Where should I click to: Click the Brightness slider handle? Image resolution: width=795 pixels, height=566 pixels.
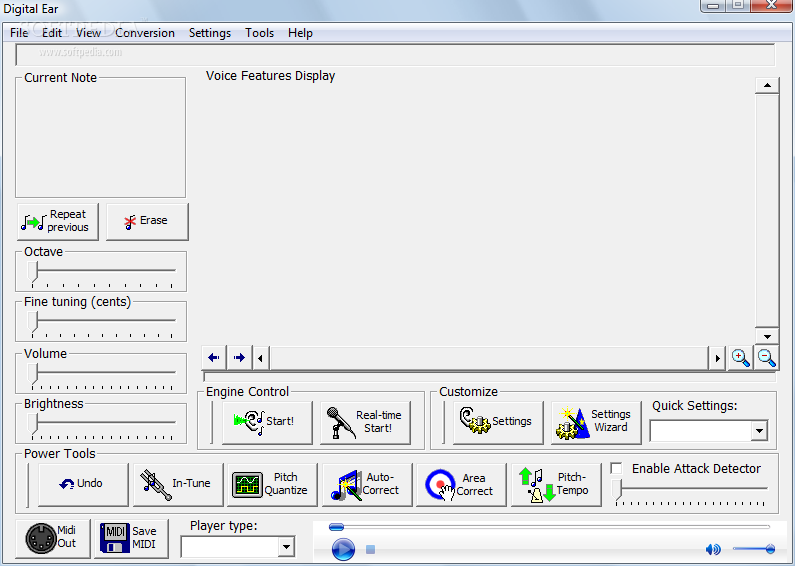coord(33,423)
